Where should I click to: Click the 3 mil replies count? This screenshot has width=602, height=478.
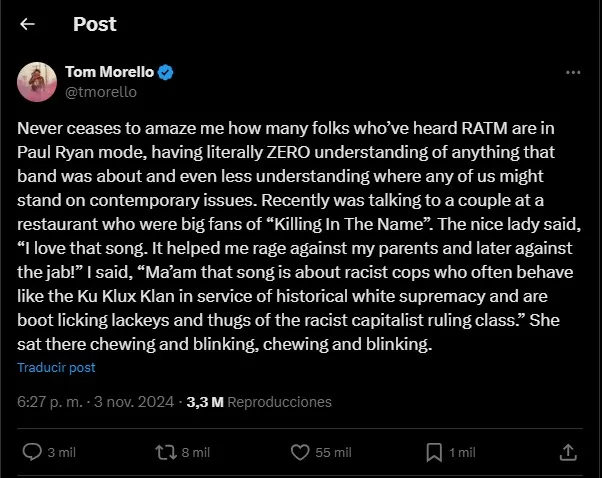point(62,453)
